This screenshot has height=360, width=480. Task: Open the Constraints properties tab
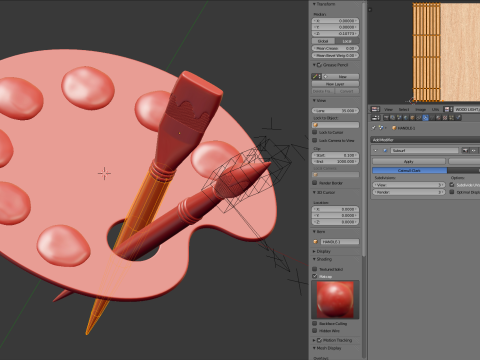(x=419, y=118)
